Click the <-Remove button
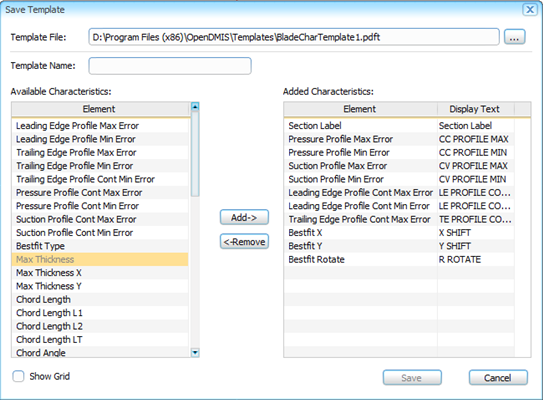This screenshot has height=400, width=543. point(244,241)
